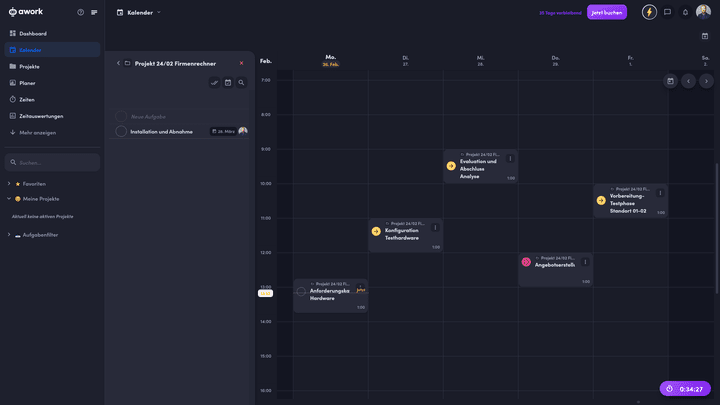The width and height of the screenshot is (720, 405).
Task: Click the Projekt 24/02 Firmenrechner title
Action: [x=175, y=63]
